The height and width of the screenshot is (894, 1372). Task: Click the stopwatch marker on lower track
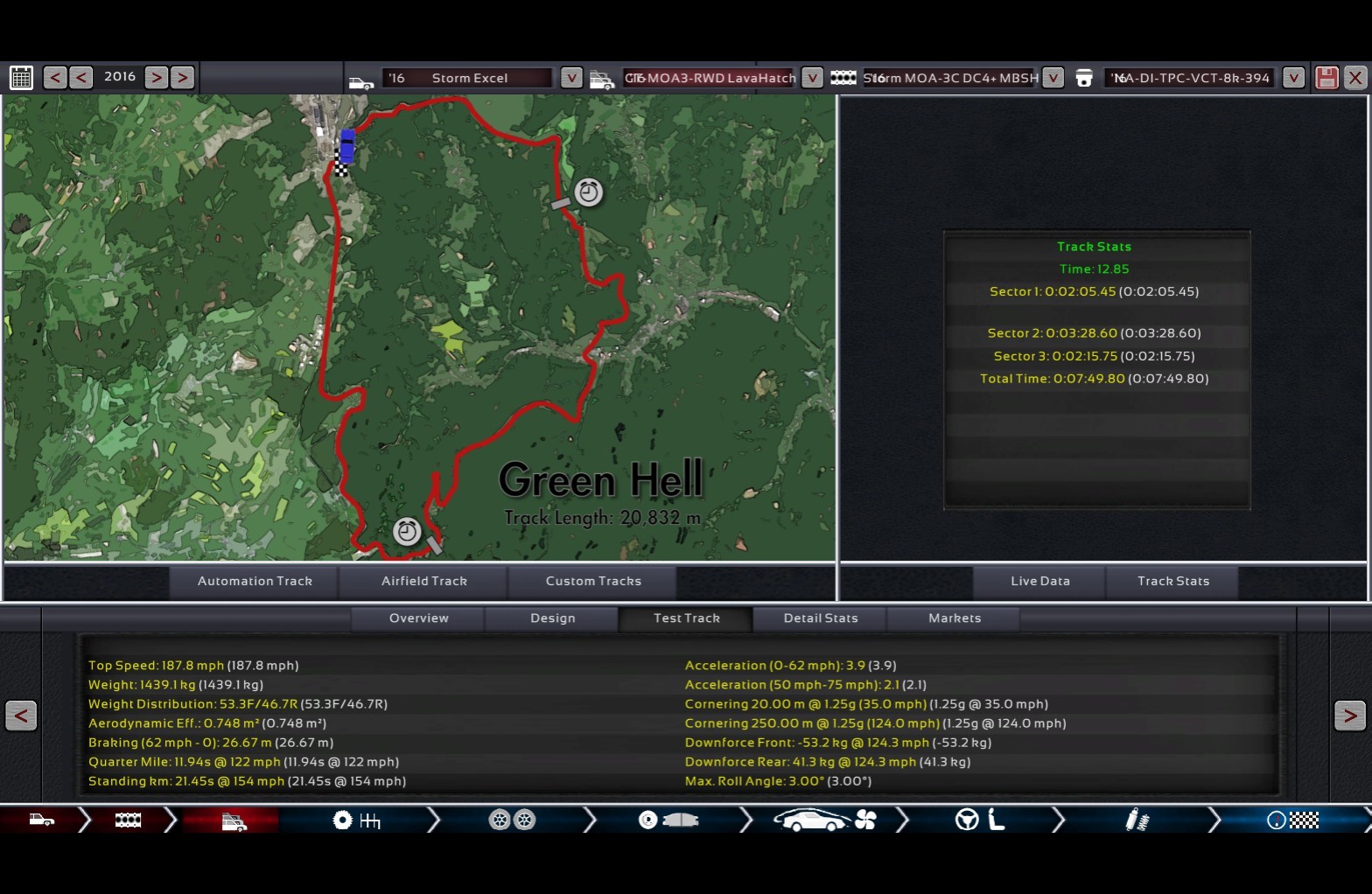pyautogui.click(x=407, y=531)
